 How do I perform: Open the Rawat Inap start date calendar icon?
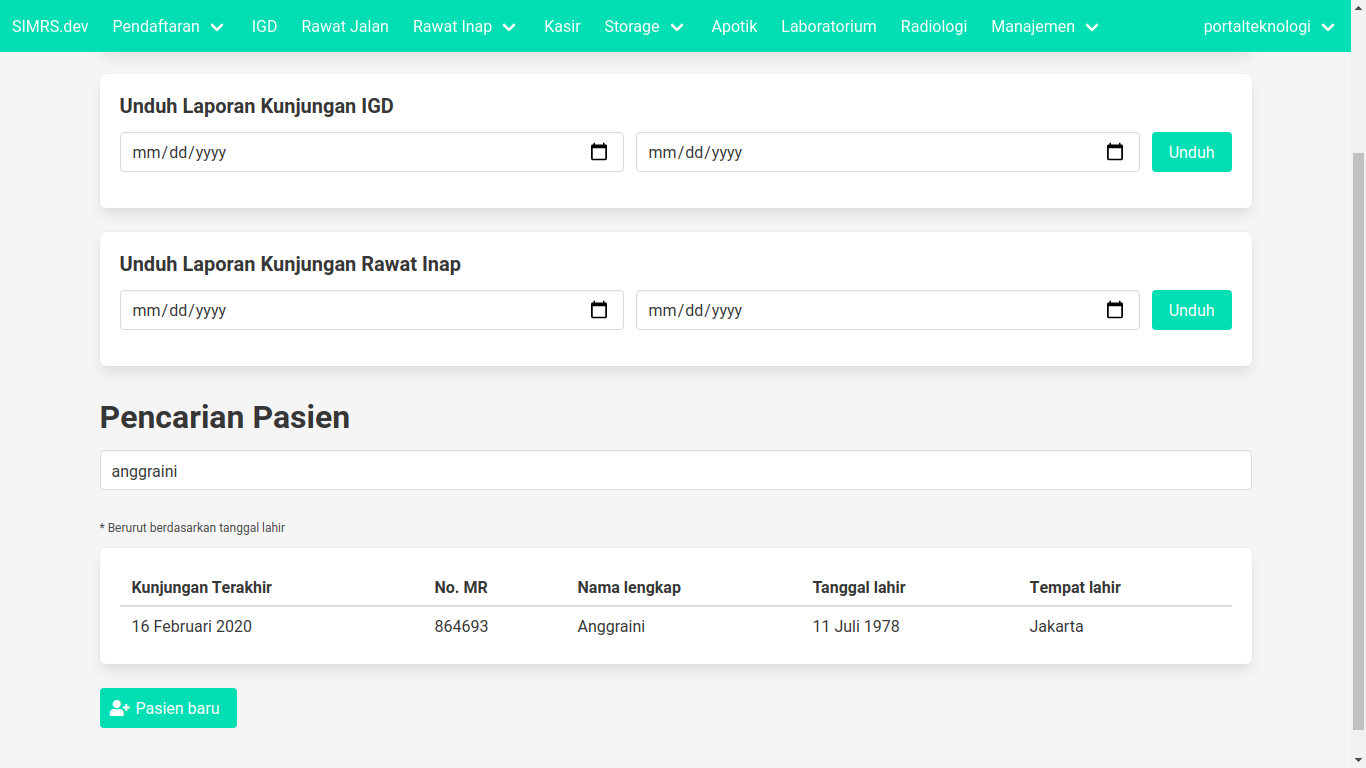599,310
